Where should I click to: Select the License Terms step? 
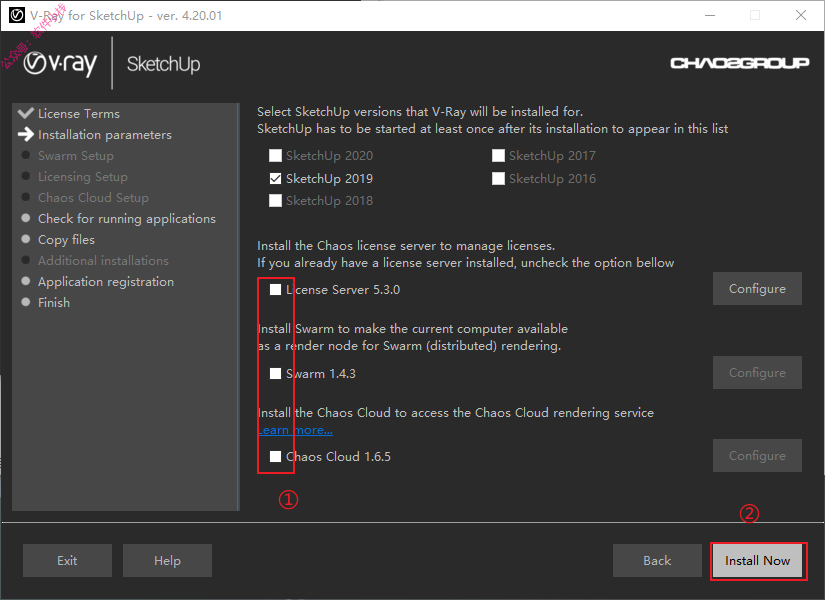(79, 114)
